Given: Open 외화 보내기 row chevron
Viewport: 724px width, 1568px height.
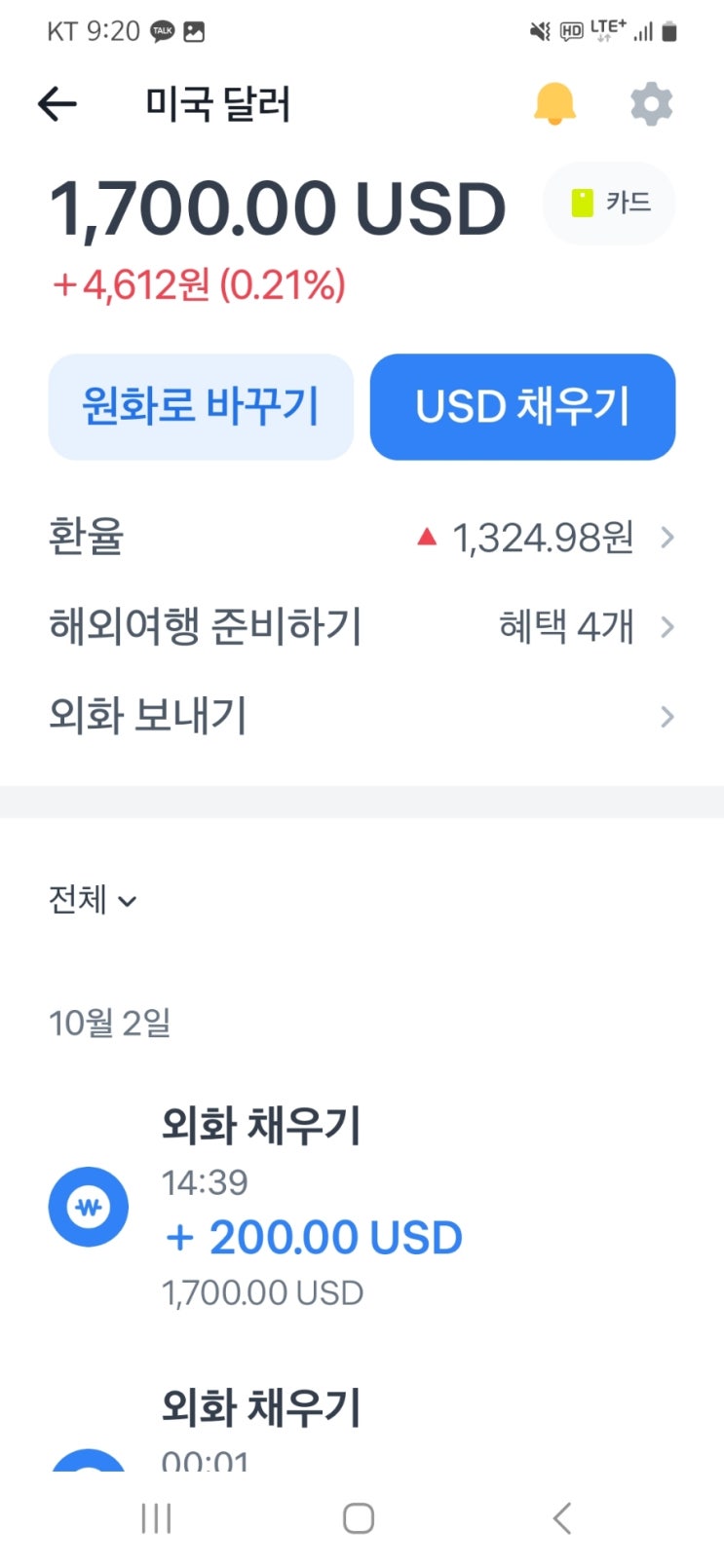Looking at the screenshot, I should pyautogui.click(x=667, y=717).
